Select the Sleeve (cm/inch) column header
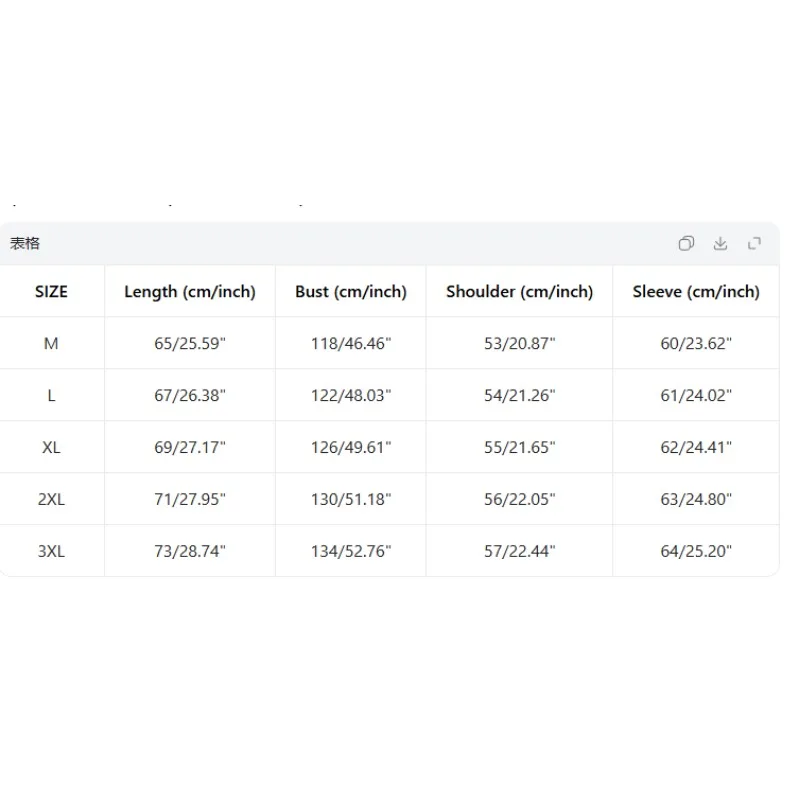The width and height of the screenshot is (800, 800). pos(696,291)
